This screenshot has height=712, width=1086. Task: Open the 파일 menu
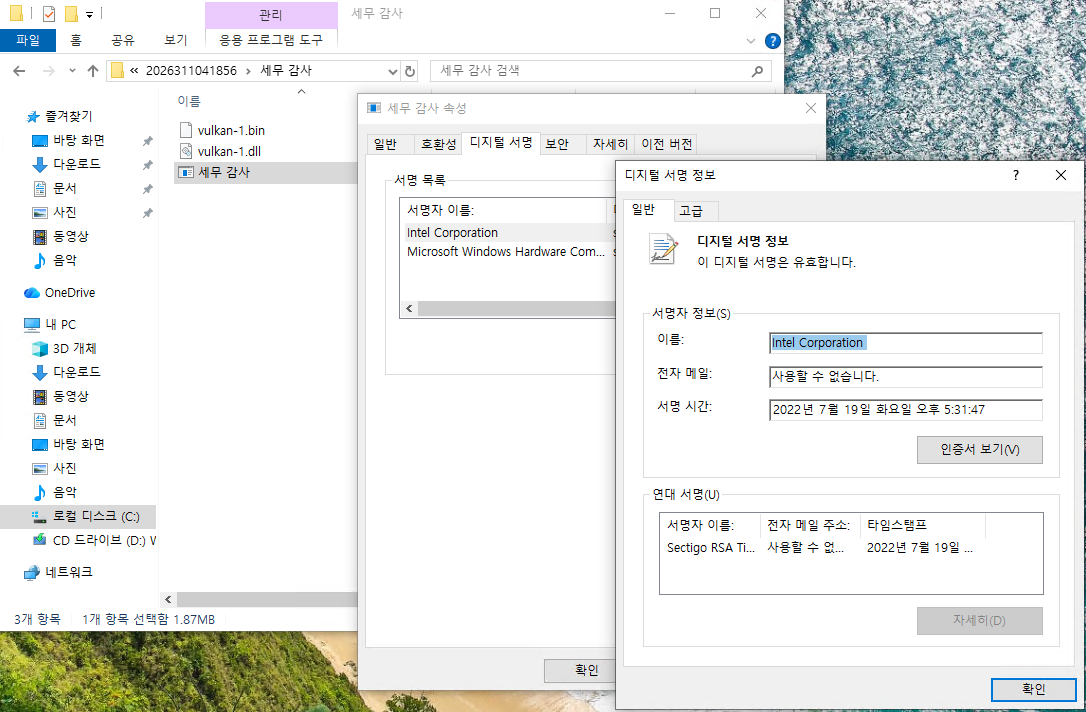pos(28,40)
